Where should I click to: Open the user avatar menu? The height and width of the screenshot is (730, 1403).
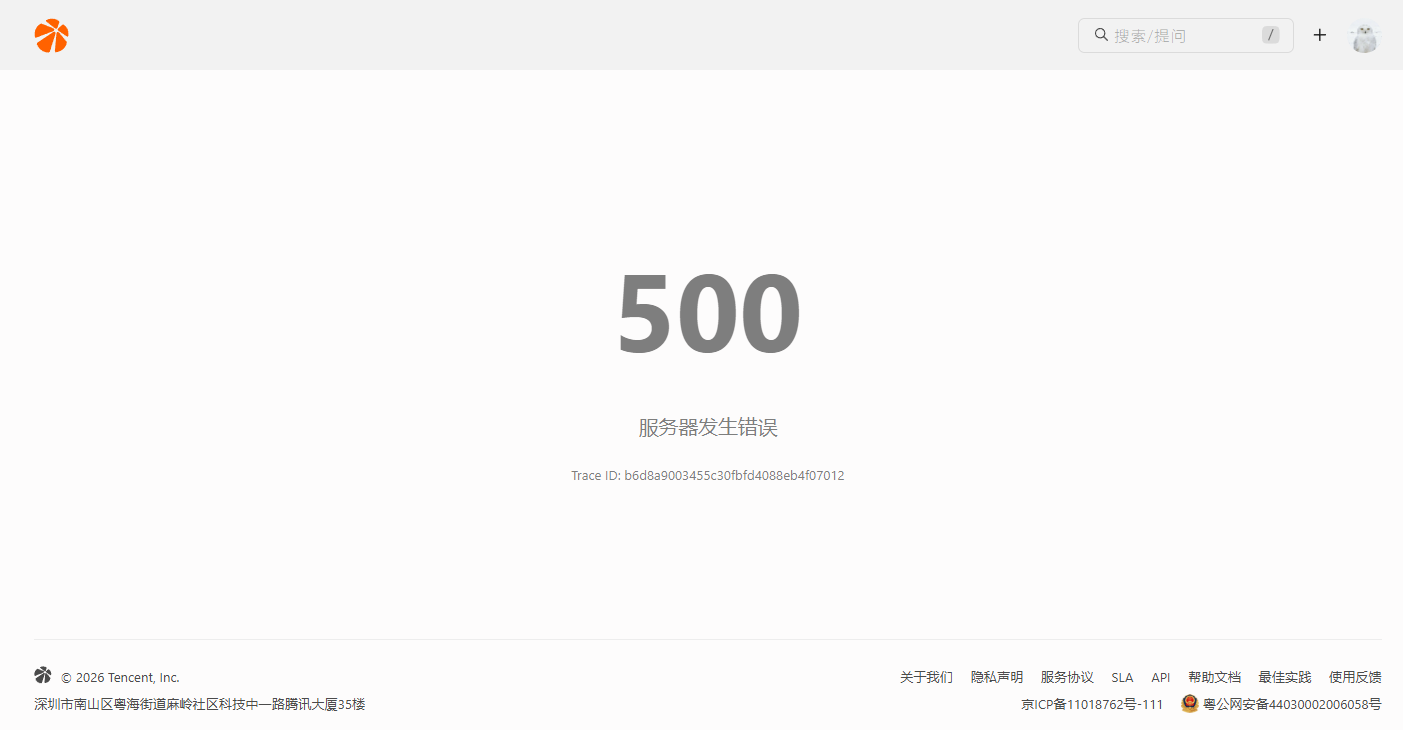(x=1364, y=36)
